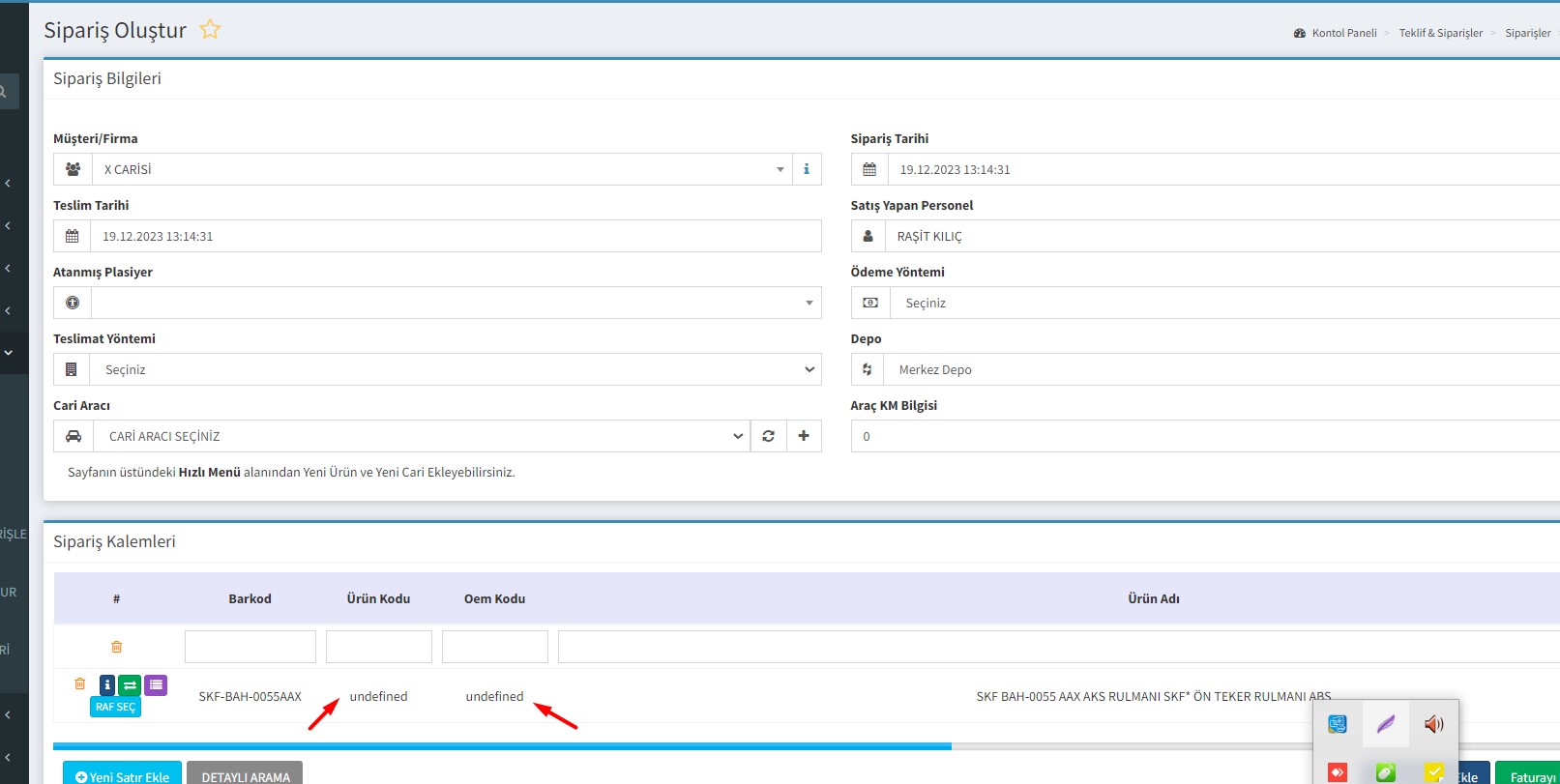Image resolution: width=1560 pixels, height=784 pixels.
Task: Refresh the Cari Aracı vehicle list
Action: tap(768, 436)
